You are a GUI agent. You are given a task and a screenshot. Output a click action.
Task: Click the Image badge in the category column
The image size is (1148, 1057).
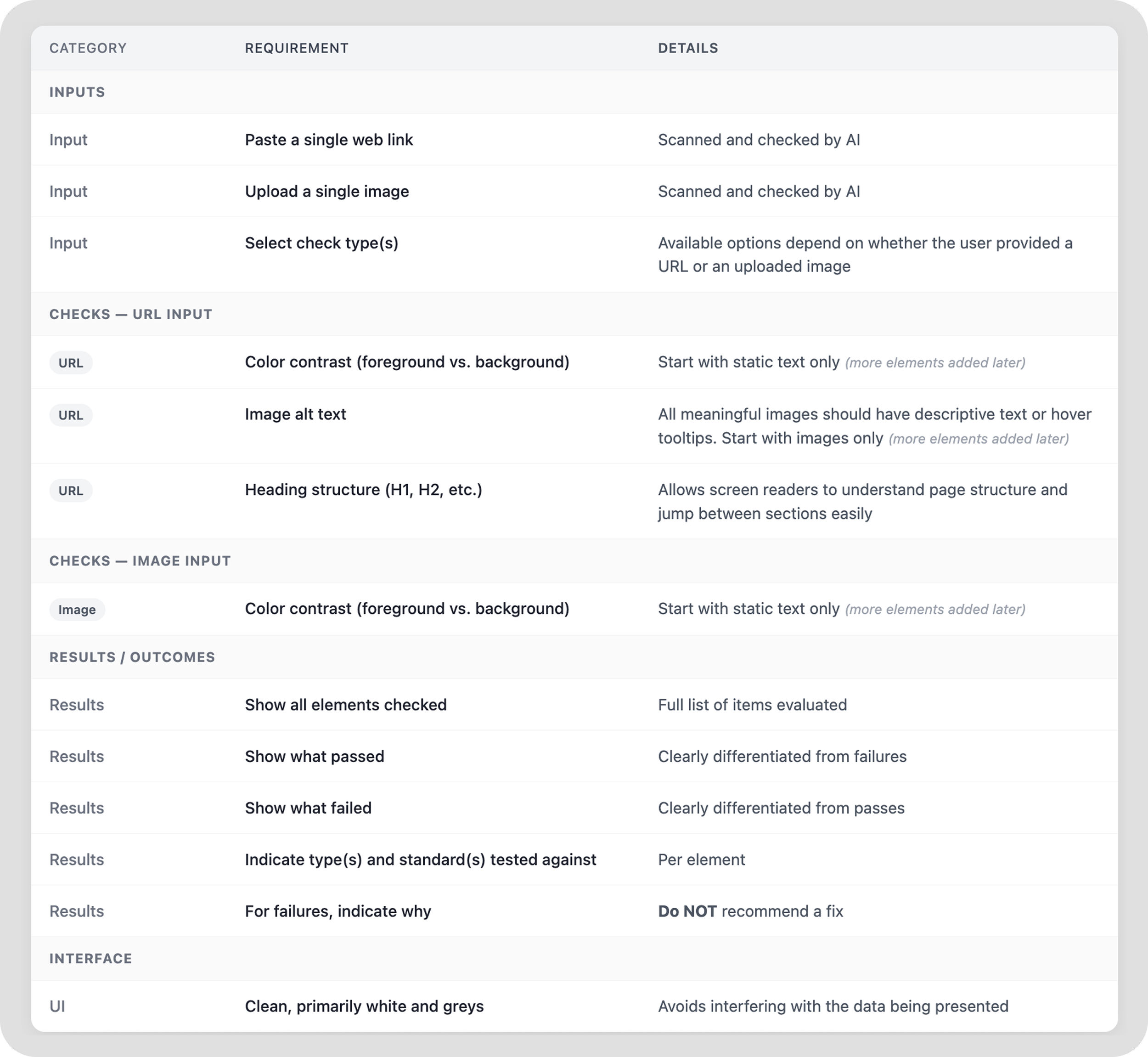point(77,610)
